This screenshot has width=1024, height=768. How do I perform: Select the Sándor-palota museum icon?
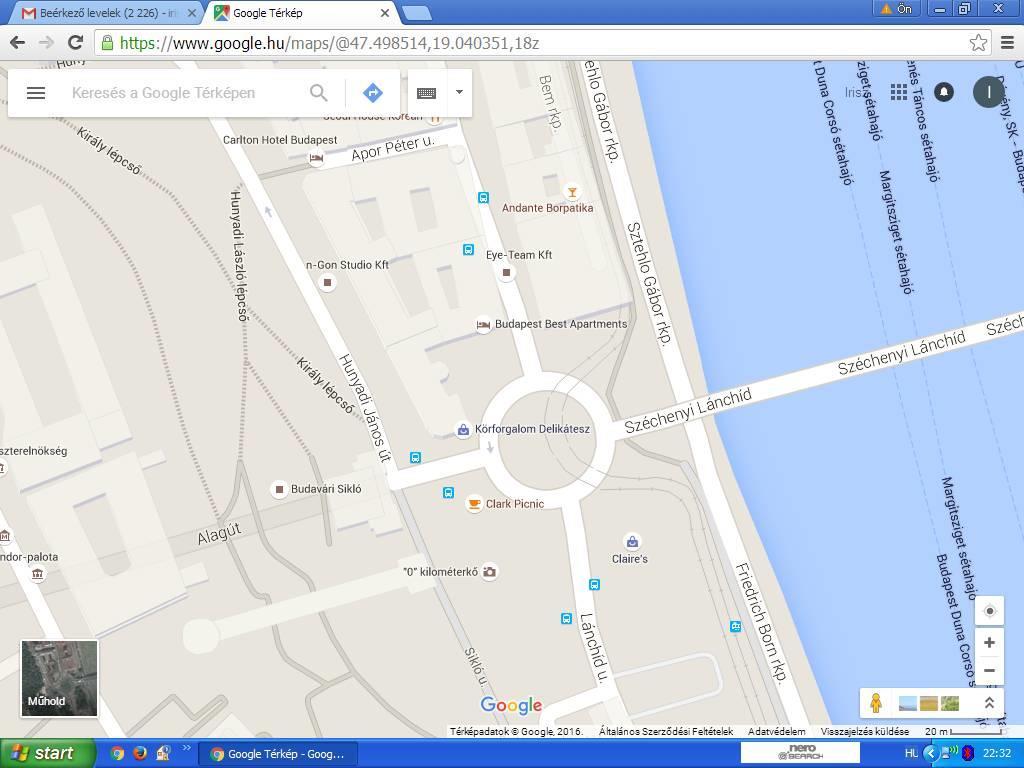(x=38, y=575)
